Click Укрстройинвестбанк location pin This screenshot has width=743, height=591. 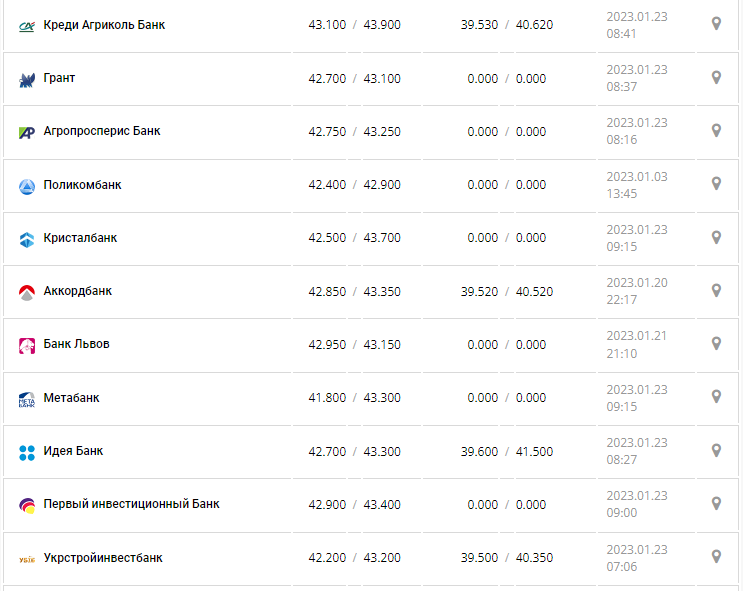point(716,557)
